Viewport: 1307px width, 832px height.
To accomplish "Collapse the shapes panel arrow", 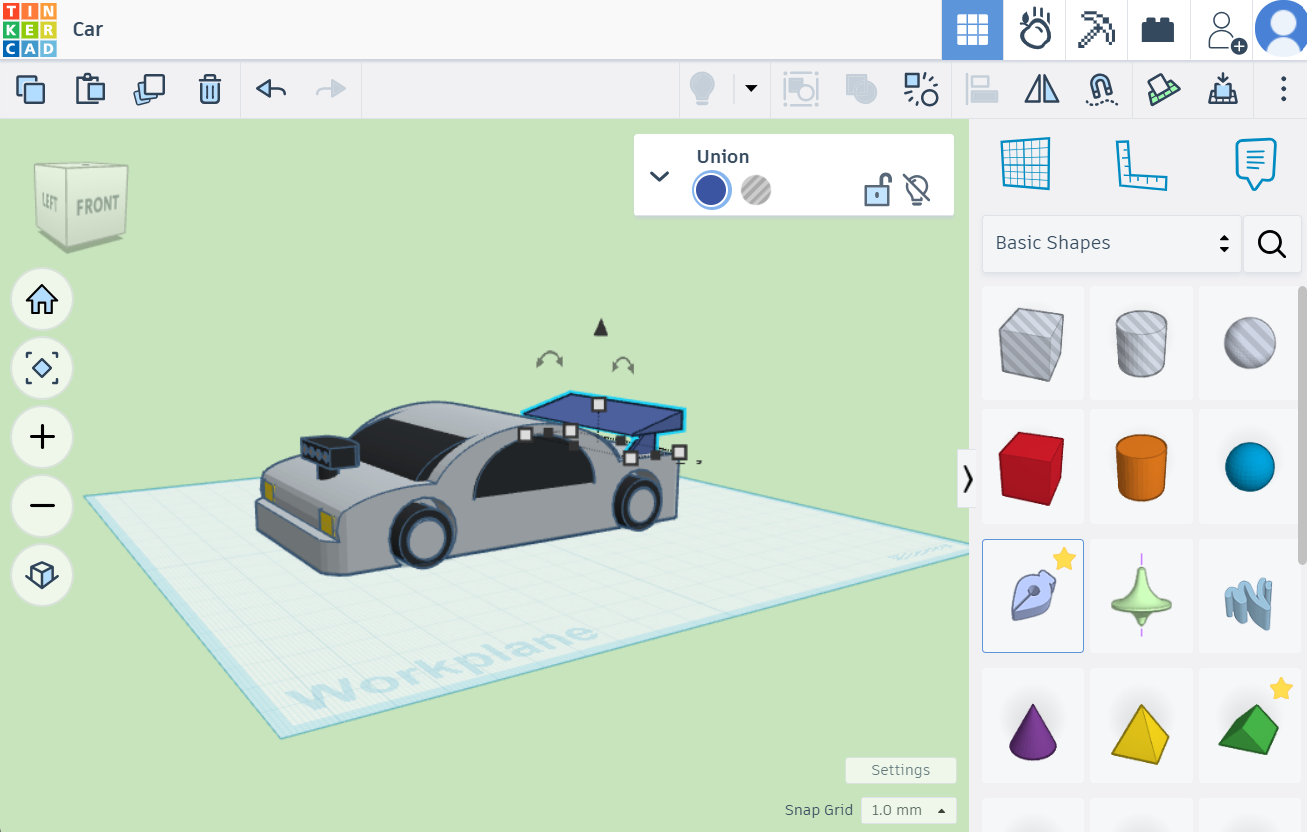I will tap(967, 479).
